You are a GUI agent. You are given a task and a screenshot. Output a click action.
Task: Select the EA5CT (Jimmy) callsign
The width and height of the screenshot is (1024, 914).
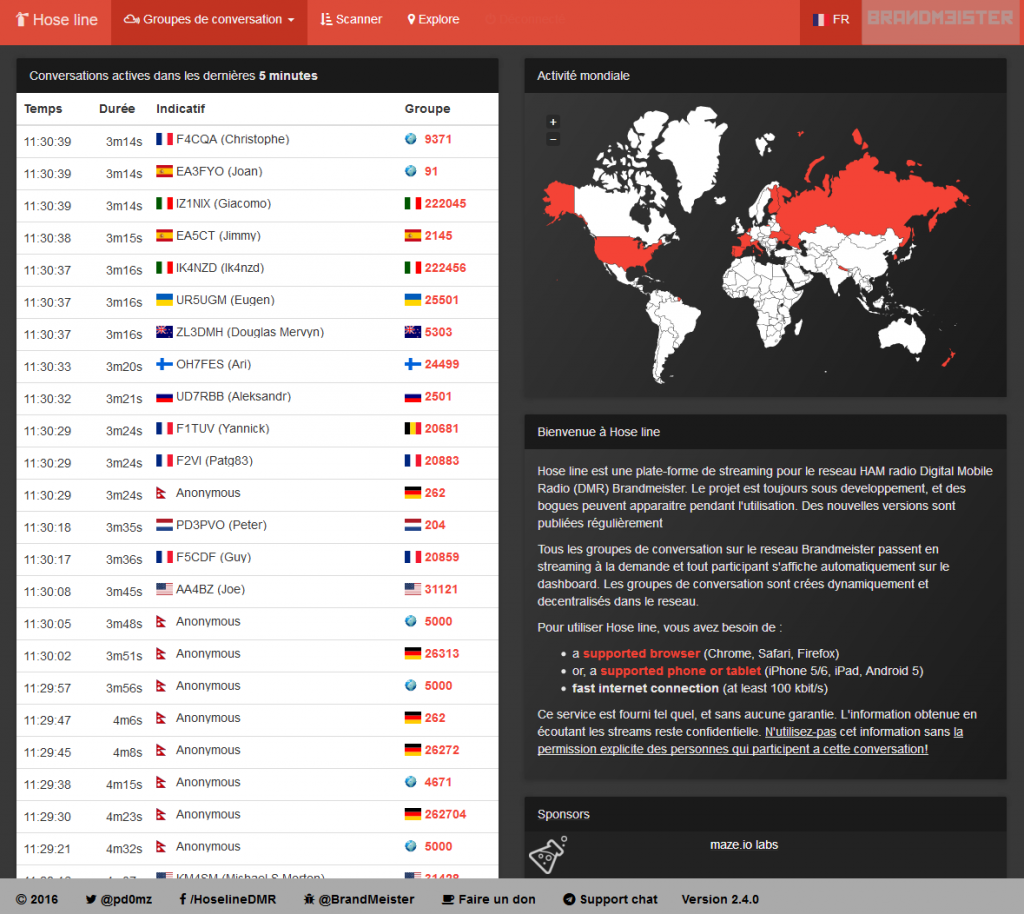tap(218, 236)
